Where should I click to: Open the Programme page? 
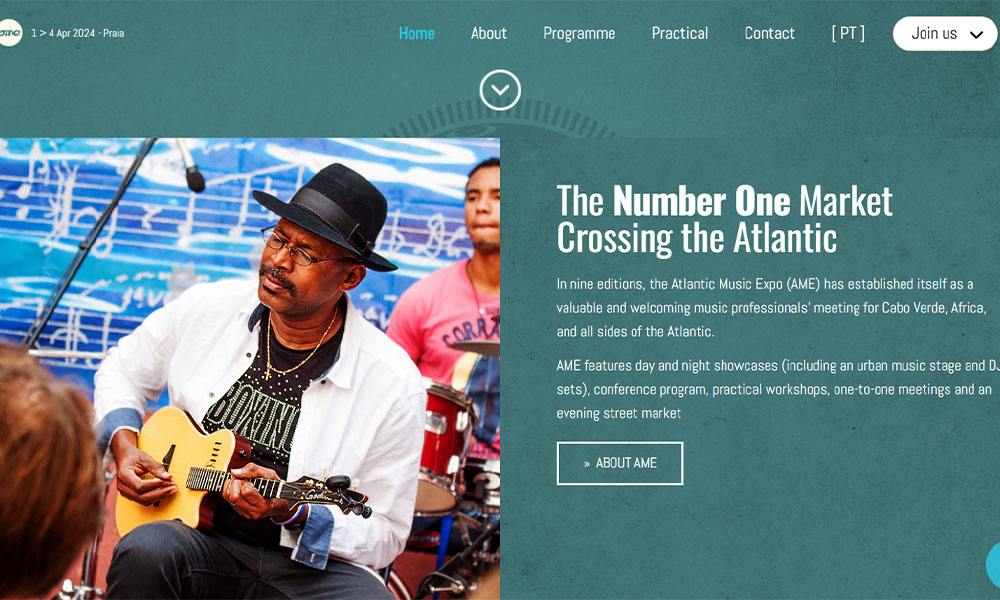click(x=579, y=33)
